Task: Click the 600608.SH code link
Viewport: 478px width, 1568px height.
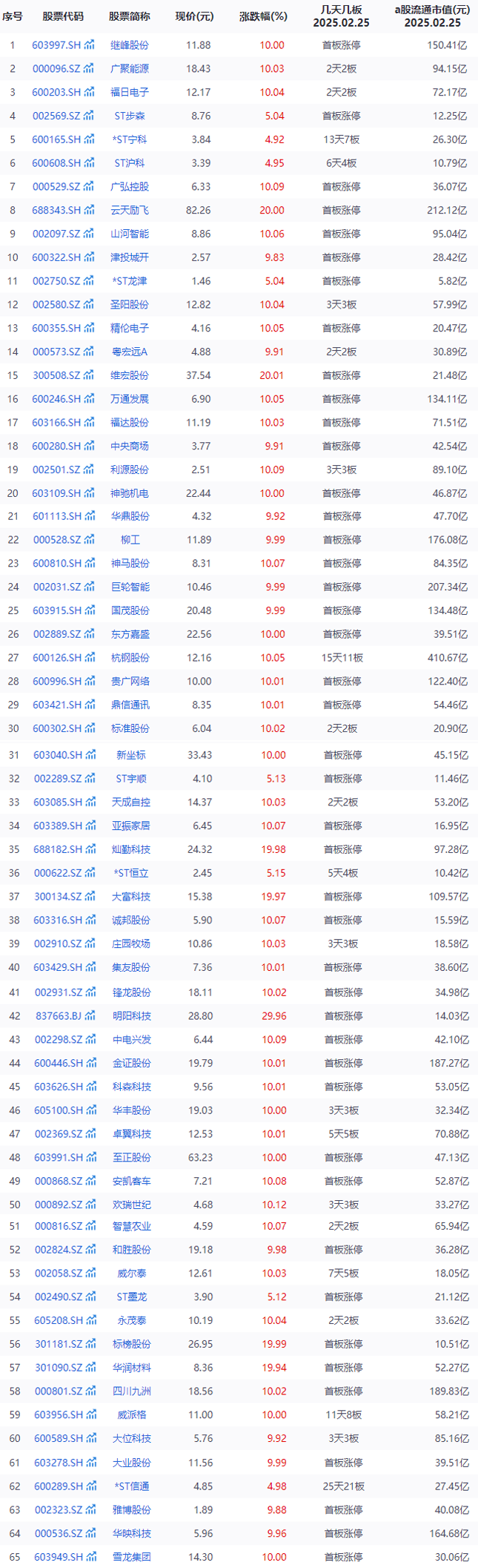Action: [56, 163]
